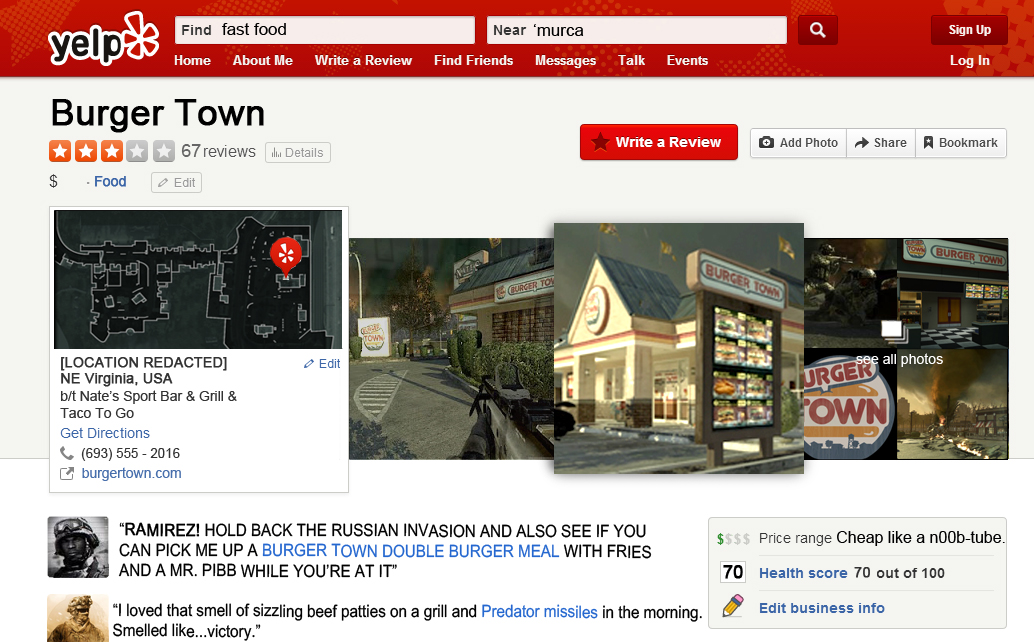
Task: Open the Talk section
Action: tap(631, 61)
